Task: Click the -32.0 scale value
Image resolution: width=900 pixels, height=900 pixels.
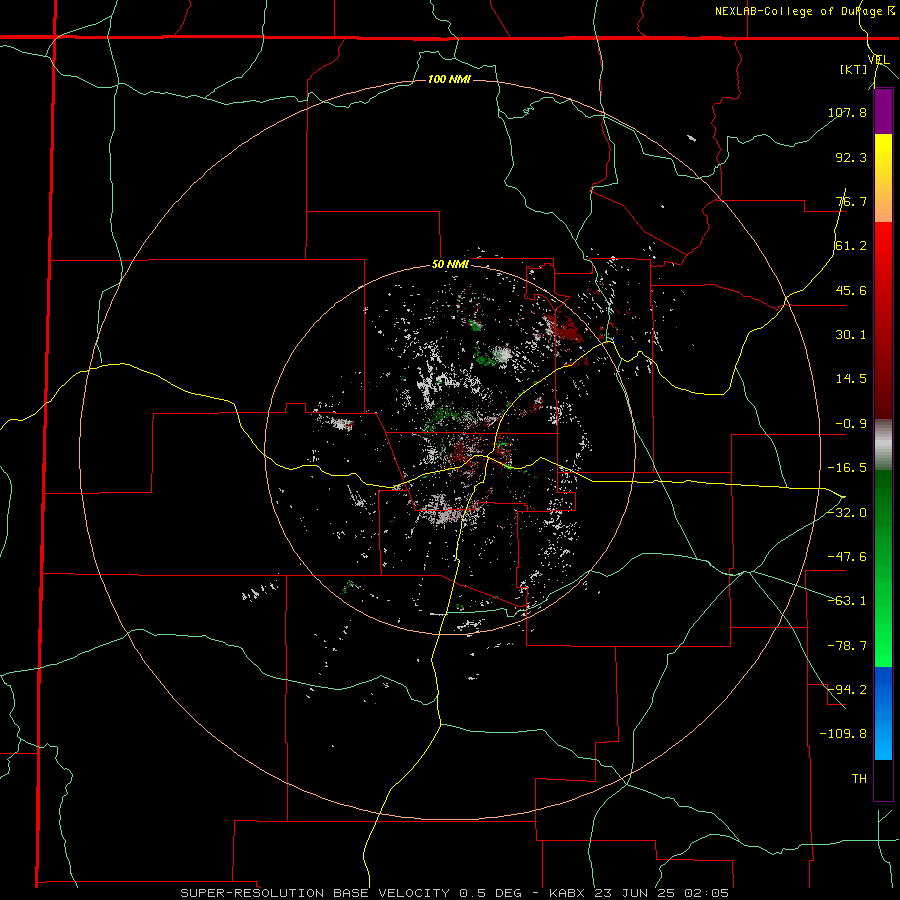Action: (x=847, y=513)
